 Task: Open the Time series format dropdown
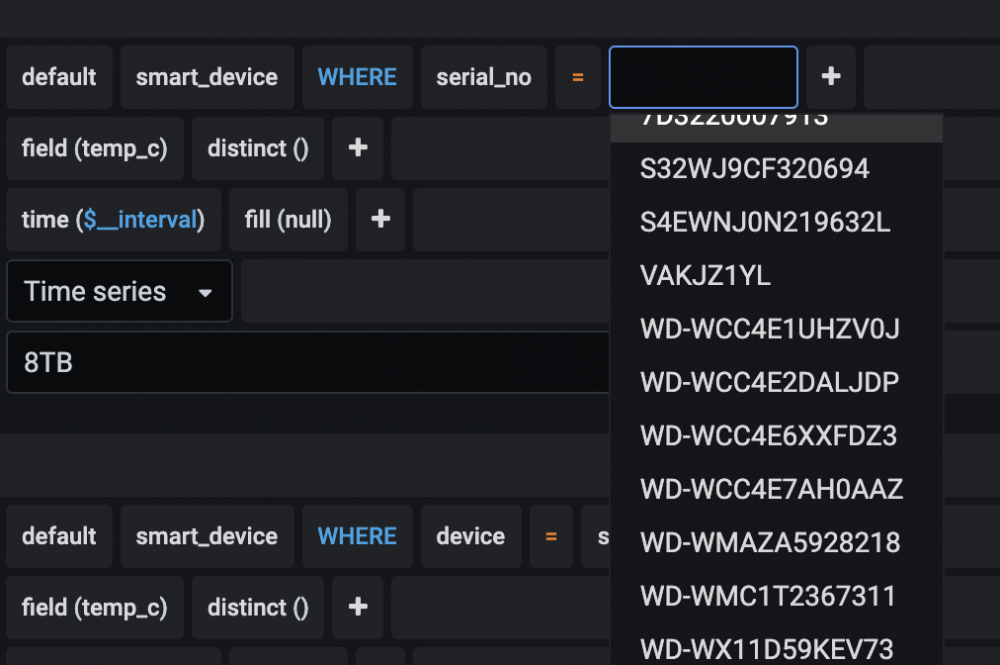[x=119, y=291]
